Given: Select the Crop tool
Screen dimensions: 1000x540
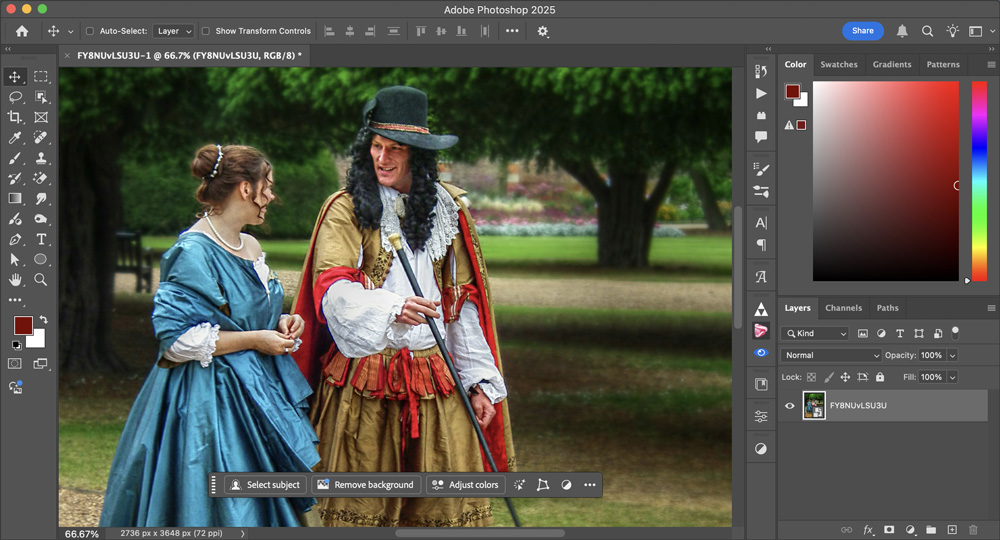Looking at the screenshot, I should 15,117.
